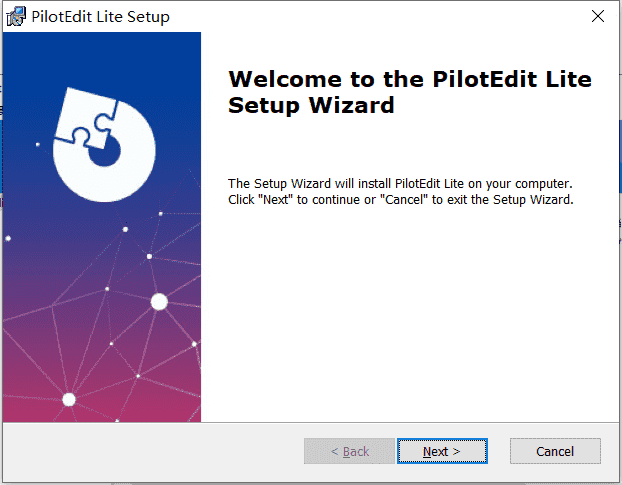Viewport: 622px width, 485px height.
Task: Click the quoted word "Cancel" in description text
Action: point(404,199)
